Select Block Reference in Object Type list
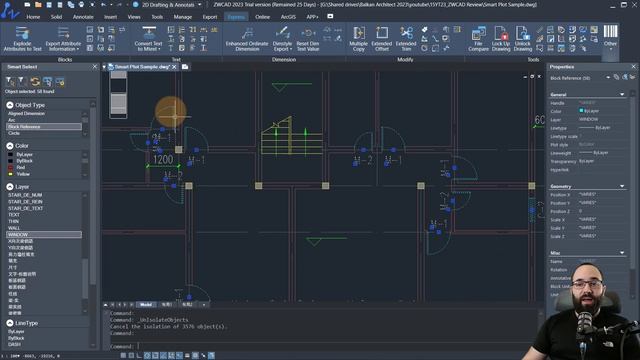This screenshot has height=360, width=640. pyautogui.click(x=44, y=127)
